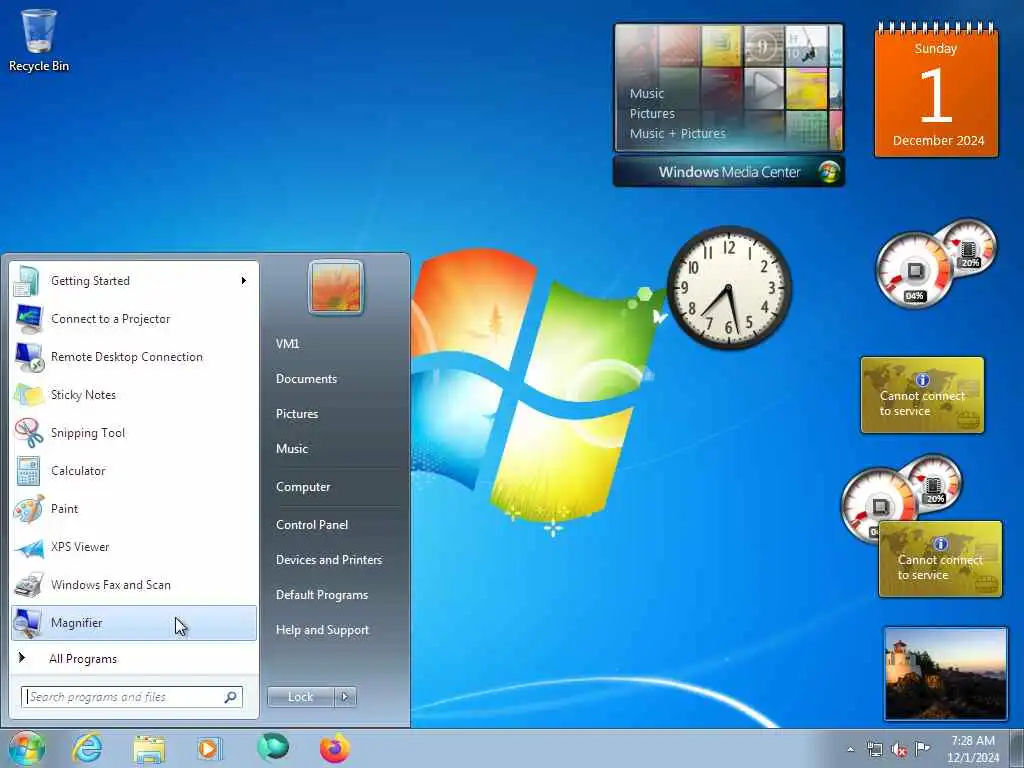Click the network tray icon
This screenshot has height=768, width=1024.
pos(874,750)
